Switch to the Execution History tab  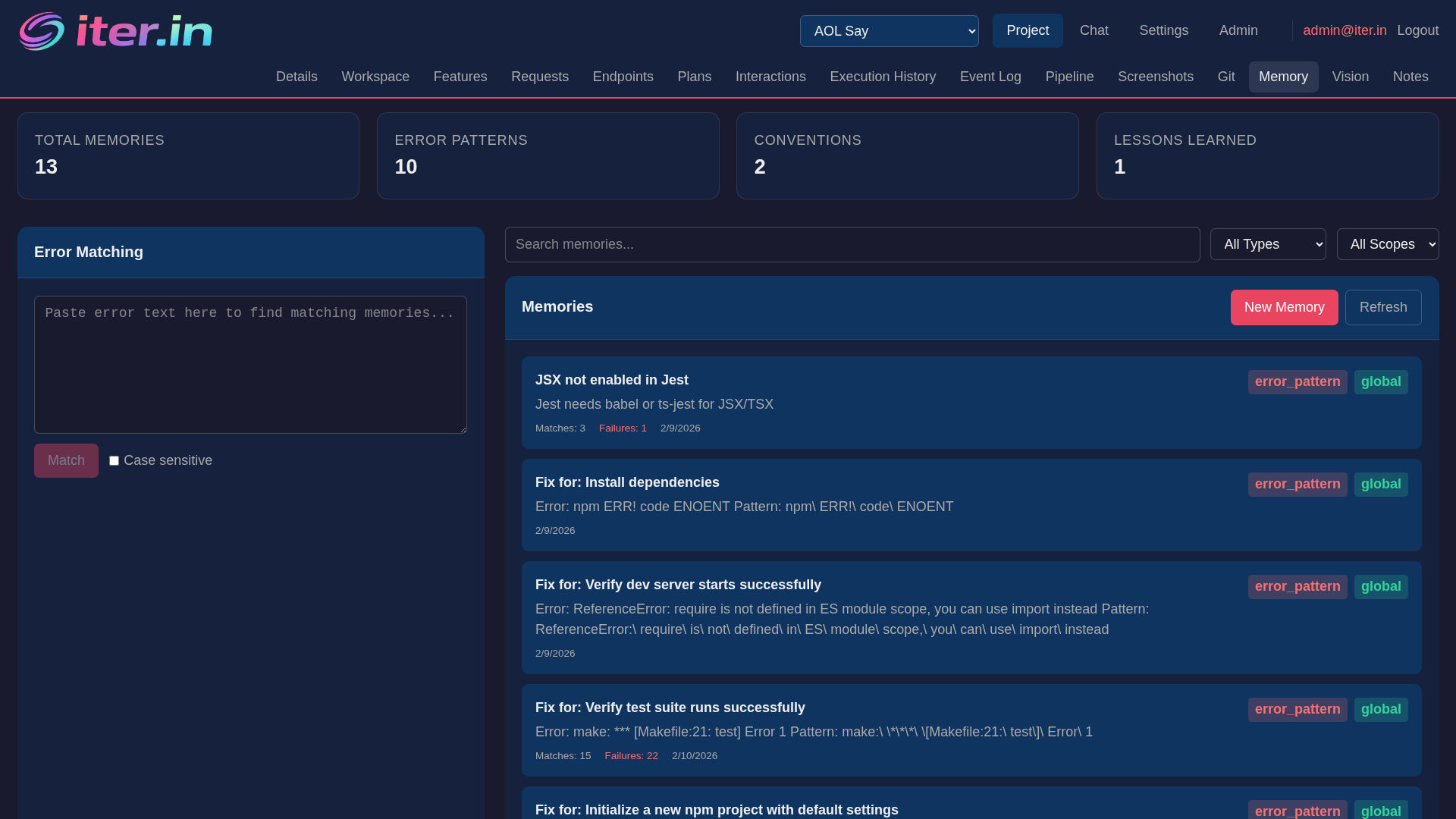point(882,77)
